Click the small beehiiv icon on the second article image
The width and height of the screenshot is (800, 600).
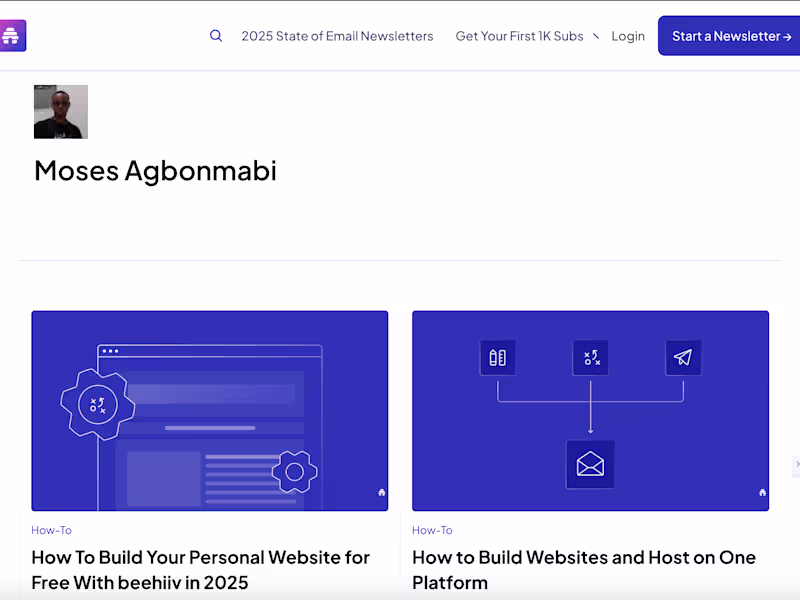(x=762, y=492)
